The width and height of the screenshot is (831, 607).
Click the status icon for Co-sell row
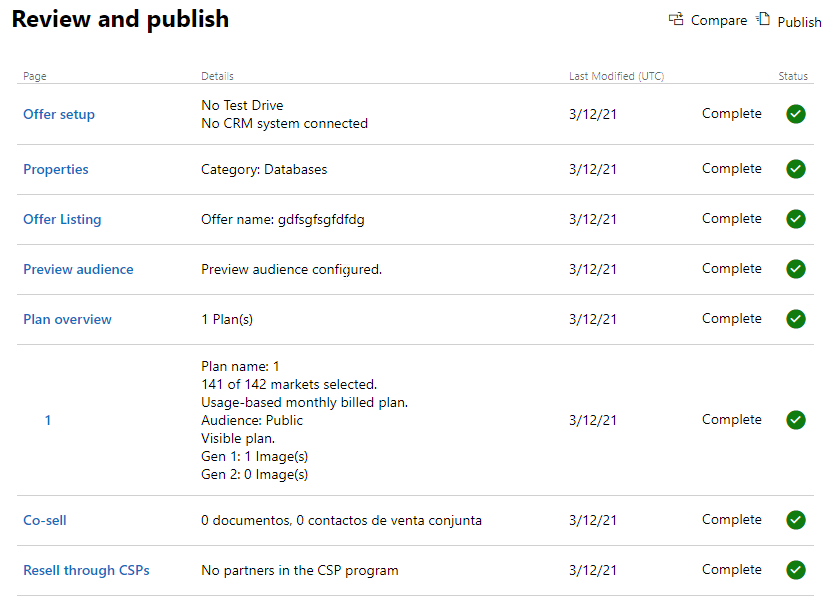click(x=796, y=520)
